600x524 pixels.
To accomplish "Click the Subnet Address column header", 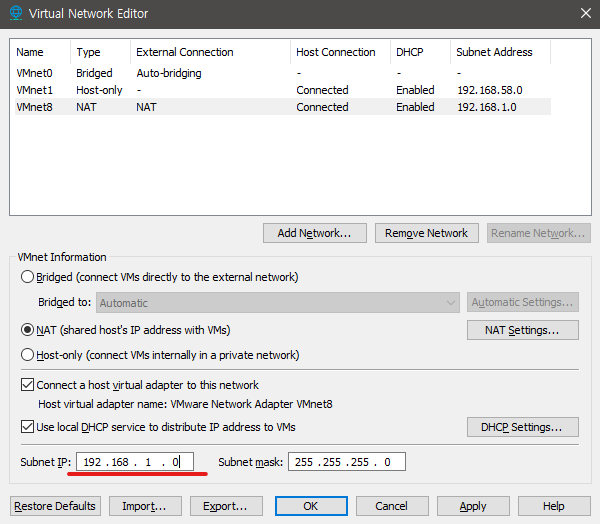I will [x=501, y=52].
